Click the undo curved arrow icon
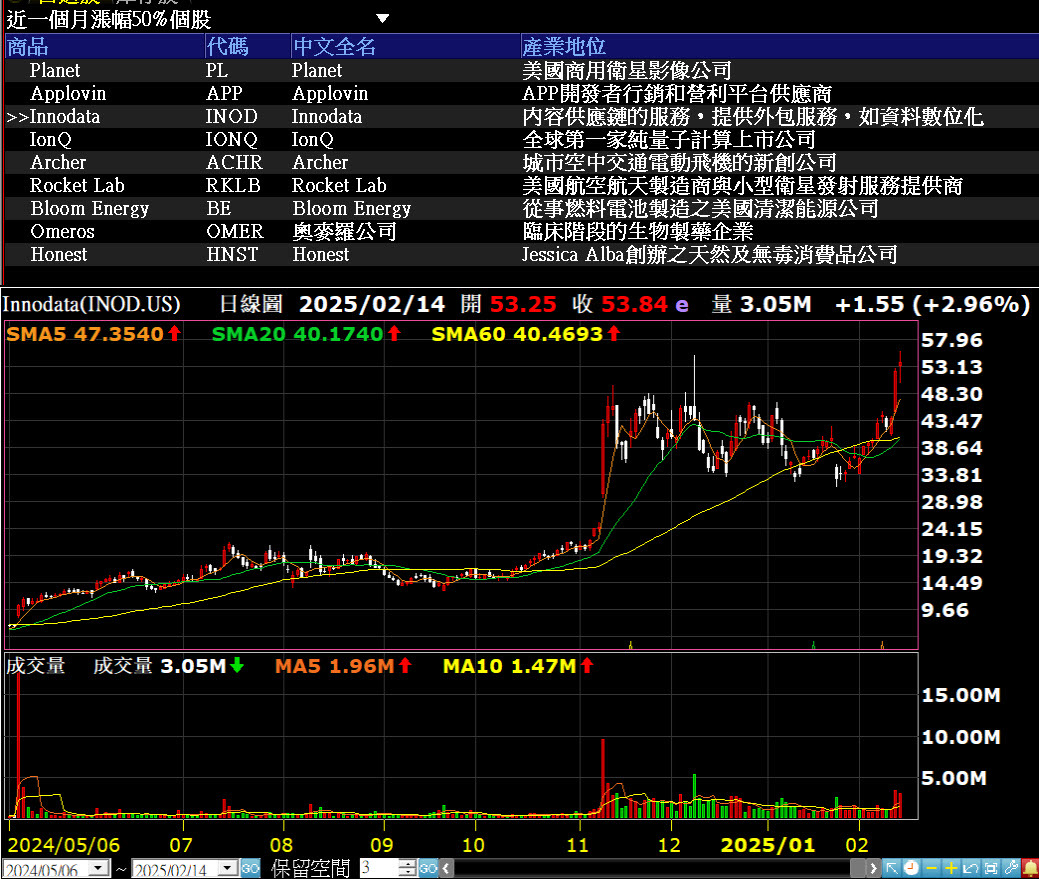This screenshot has width=1039, height=879. click(x=971, y=868)
